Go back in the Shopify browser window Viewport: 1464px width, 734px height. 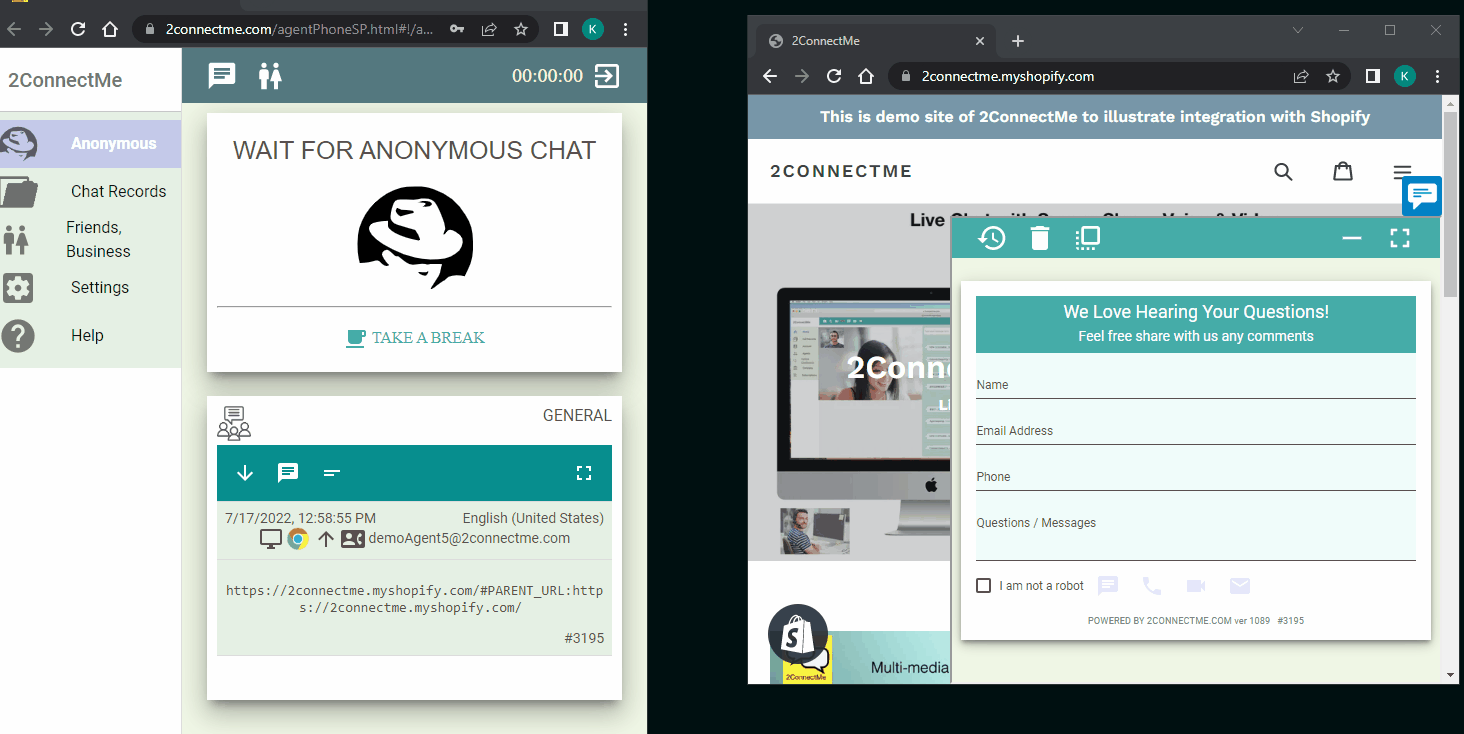(770, 76)
